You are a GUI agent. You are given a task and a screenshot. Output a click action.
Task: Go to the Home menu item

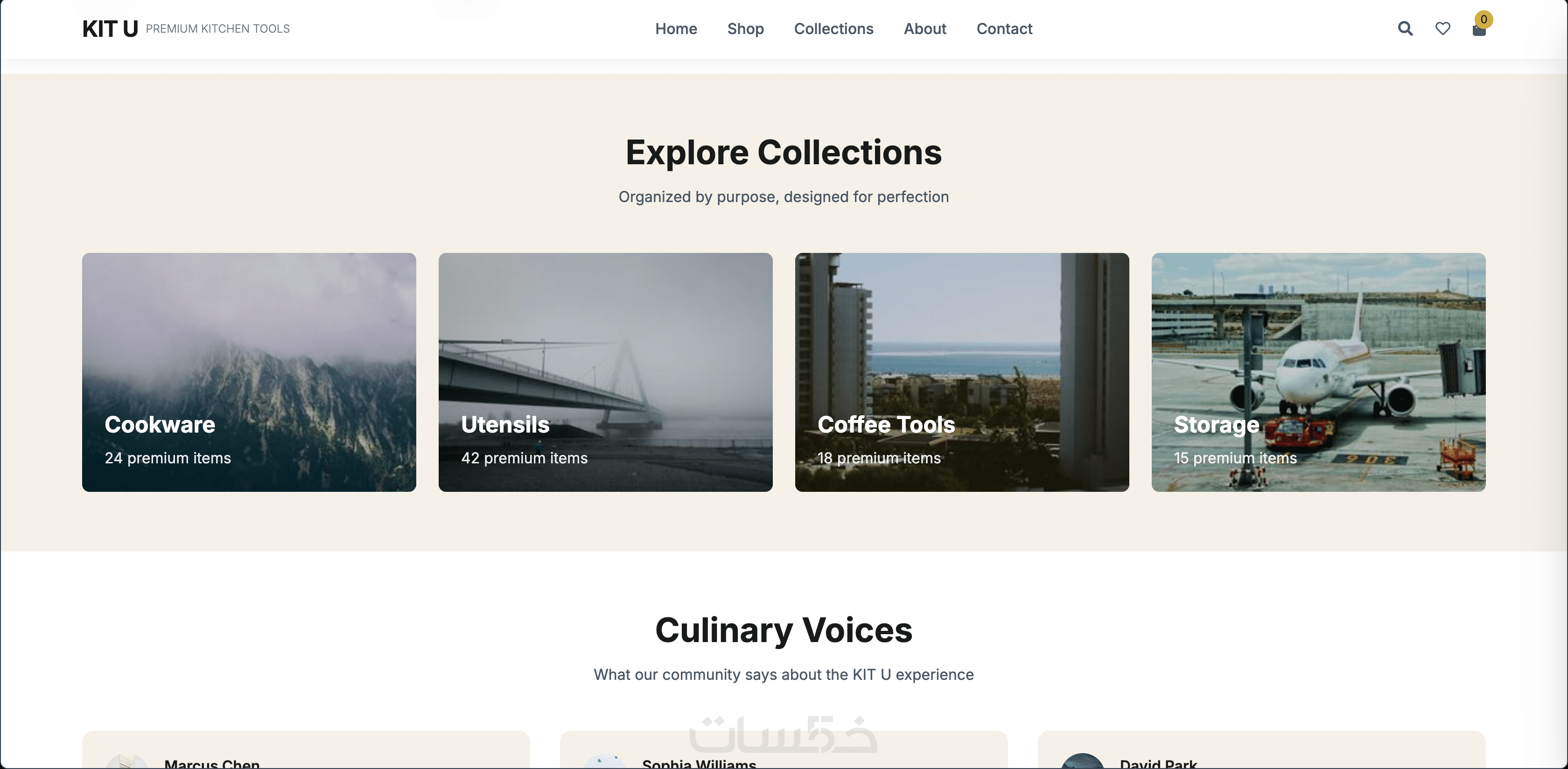point(676,28)
